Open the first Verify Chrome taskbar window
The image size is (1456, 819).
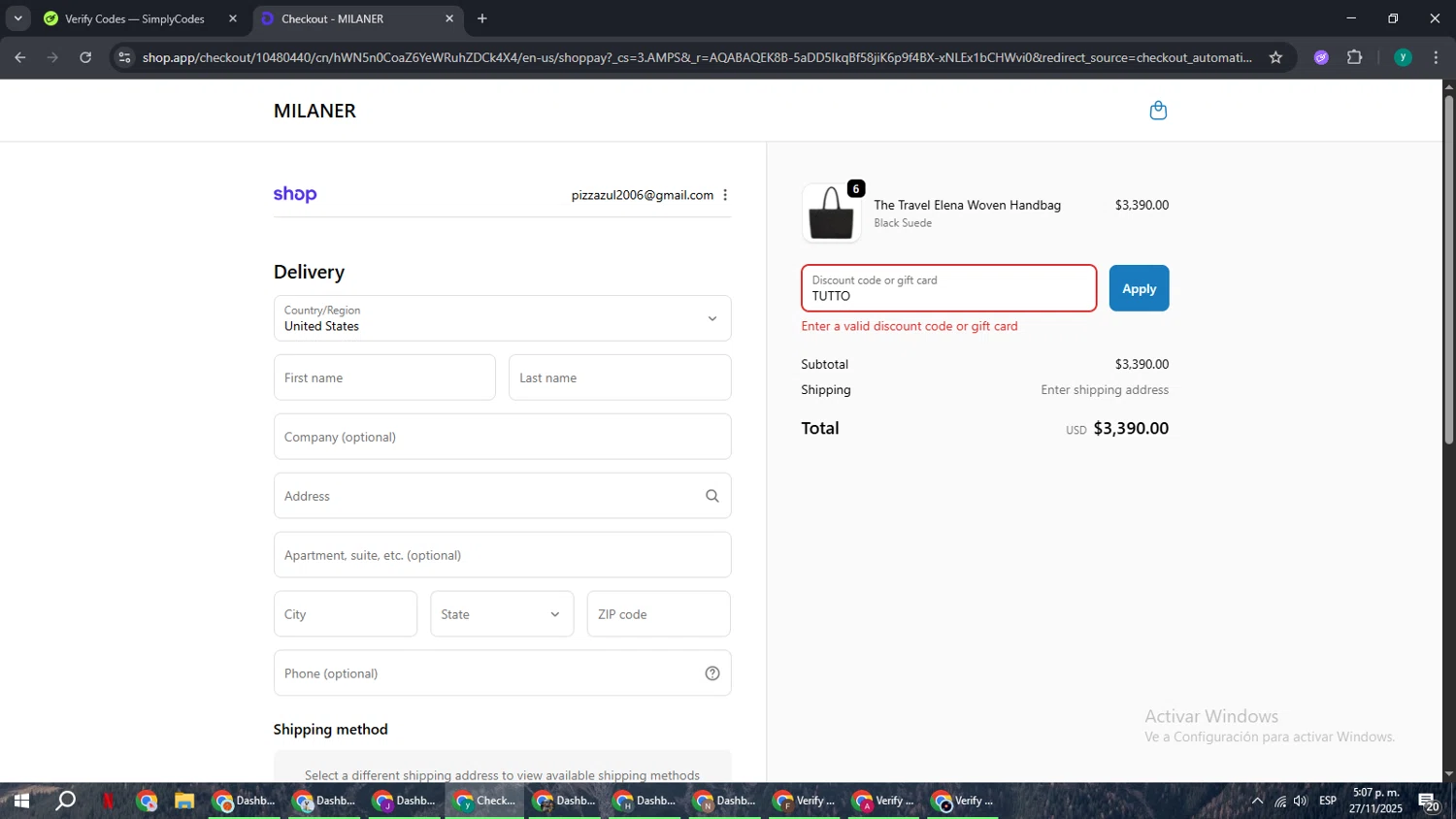click(804, 801)
